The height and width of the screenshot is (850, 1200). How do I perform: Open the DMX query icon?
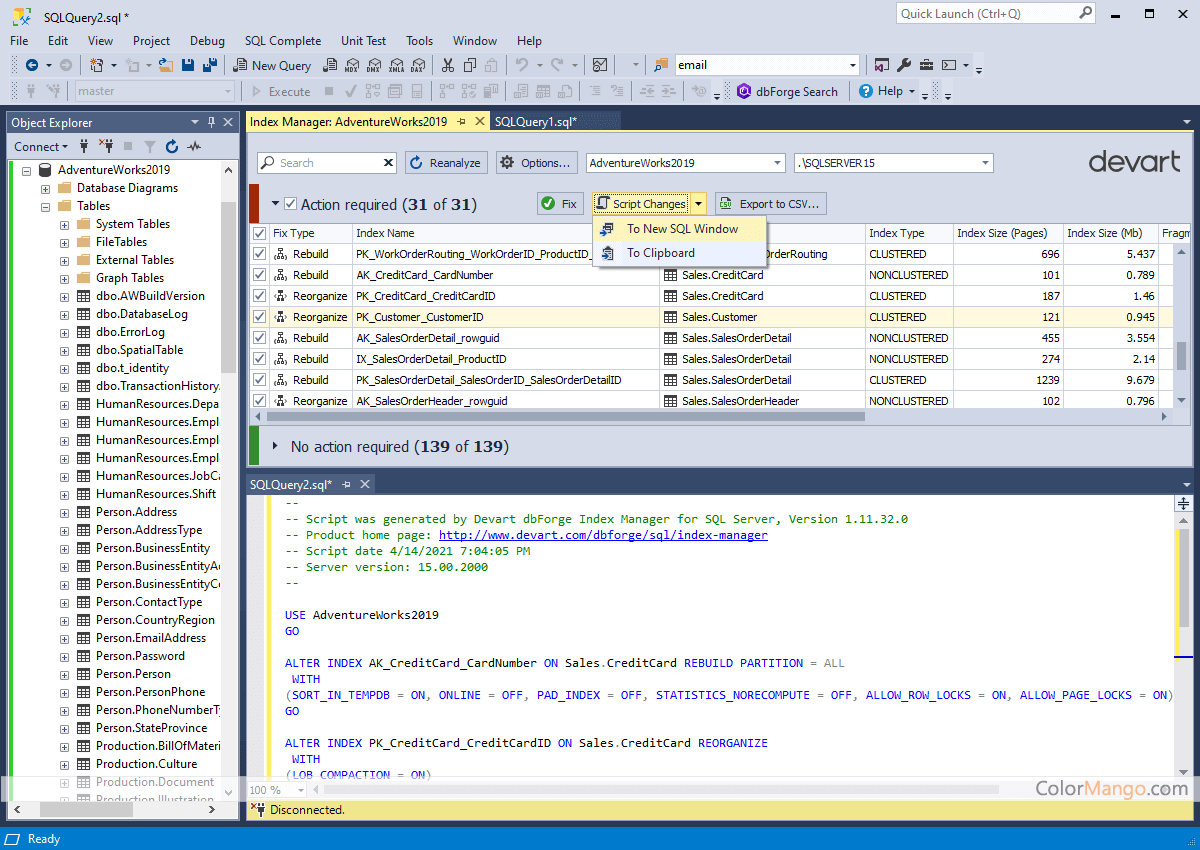click(373, 65)
